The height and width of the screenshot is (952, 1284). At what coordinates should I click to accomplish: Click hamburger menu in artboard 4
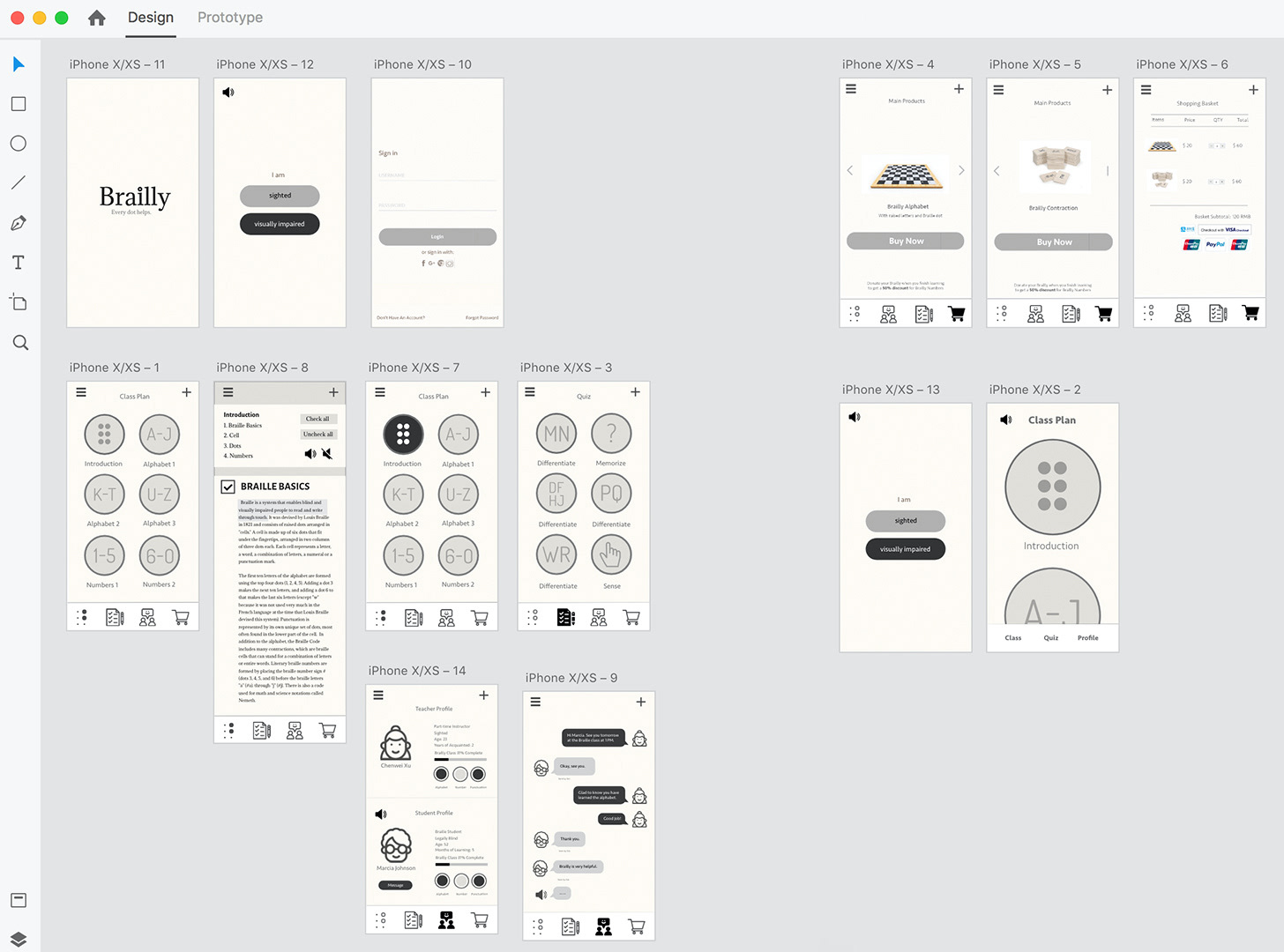coord(851,89)
